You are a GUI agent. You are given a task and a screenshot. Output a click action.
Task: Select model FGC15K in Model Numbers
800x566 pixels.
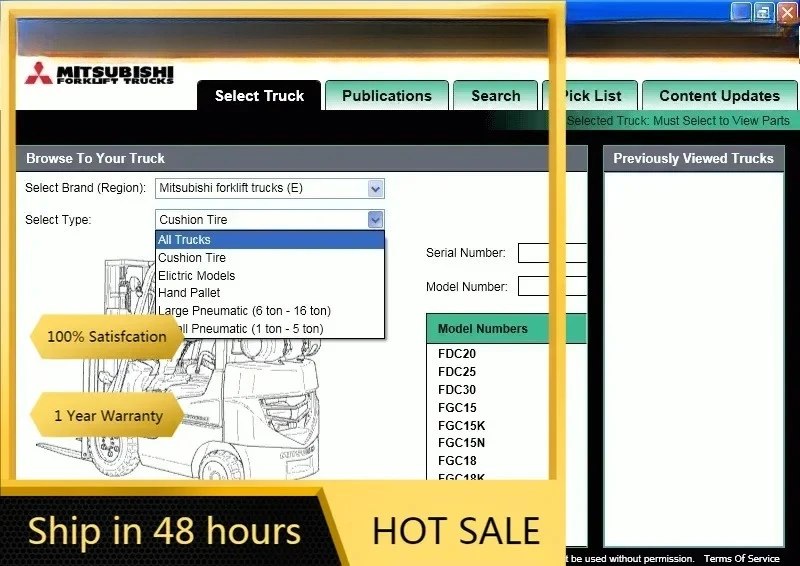[461, 425]
